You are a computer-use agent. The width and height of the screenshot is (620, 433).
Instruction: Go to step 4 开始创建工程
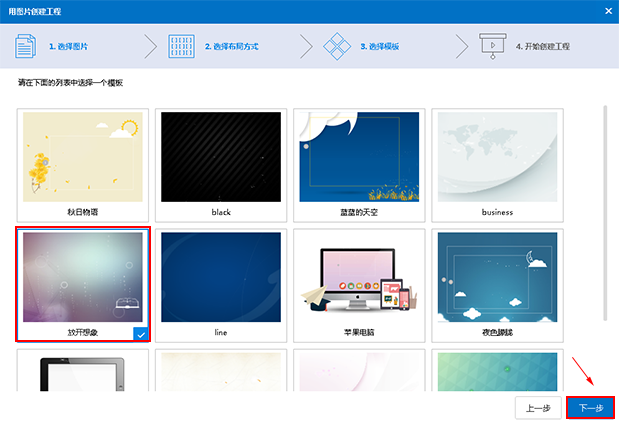pyautogui.click(x=542, y=47)
